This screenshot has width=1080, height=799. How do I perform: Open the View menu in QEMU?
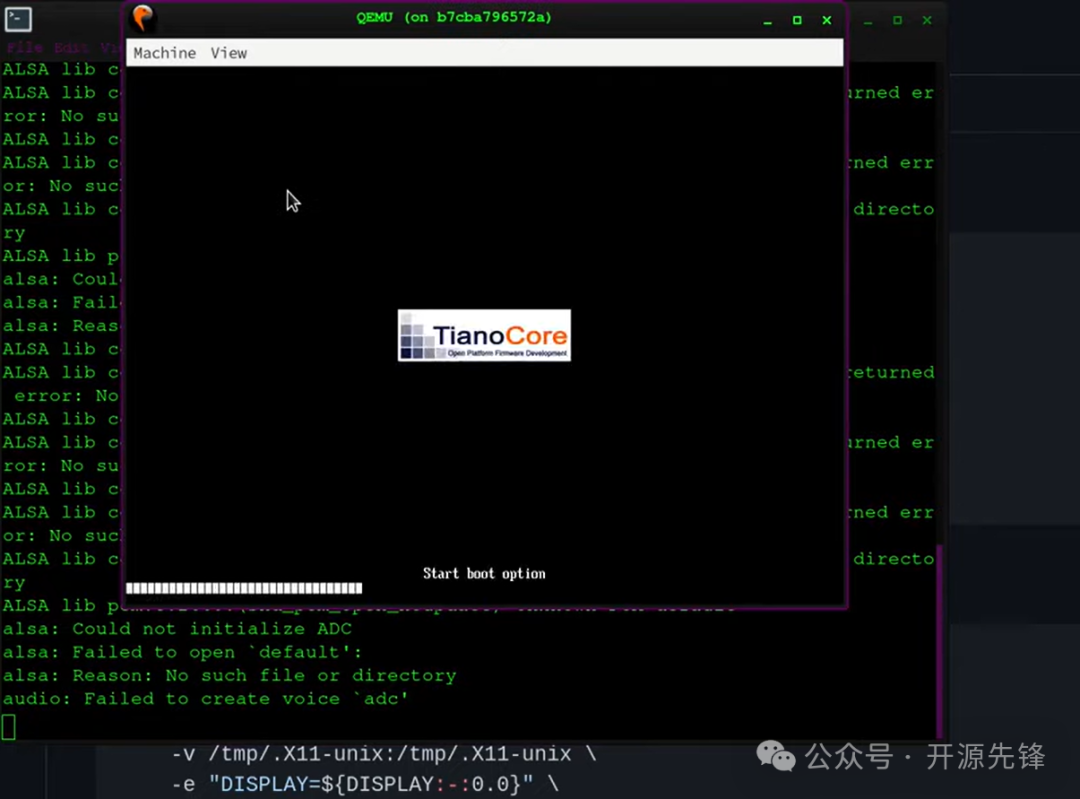(229, 53)
